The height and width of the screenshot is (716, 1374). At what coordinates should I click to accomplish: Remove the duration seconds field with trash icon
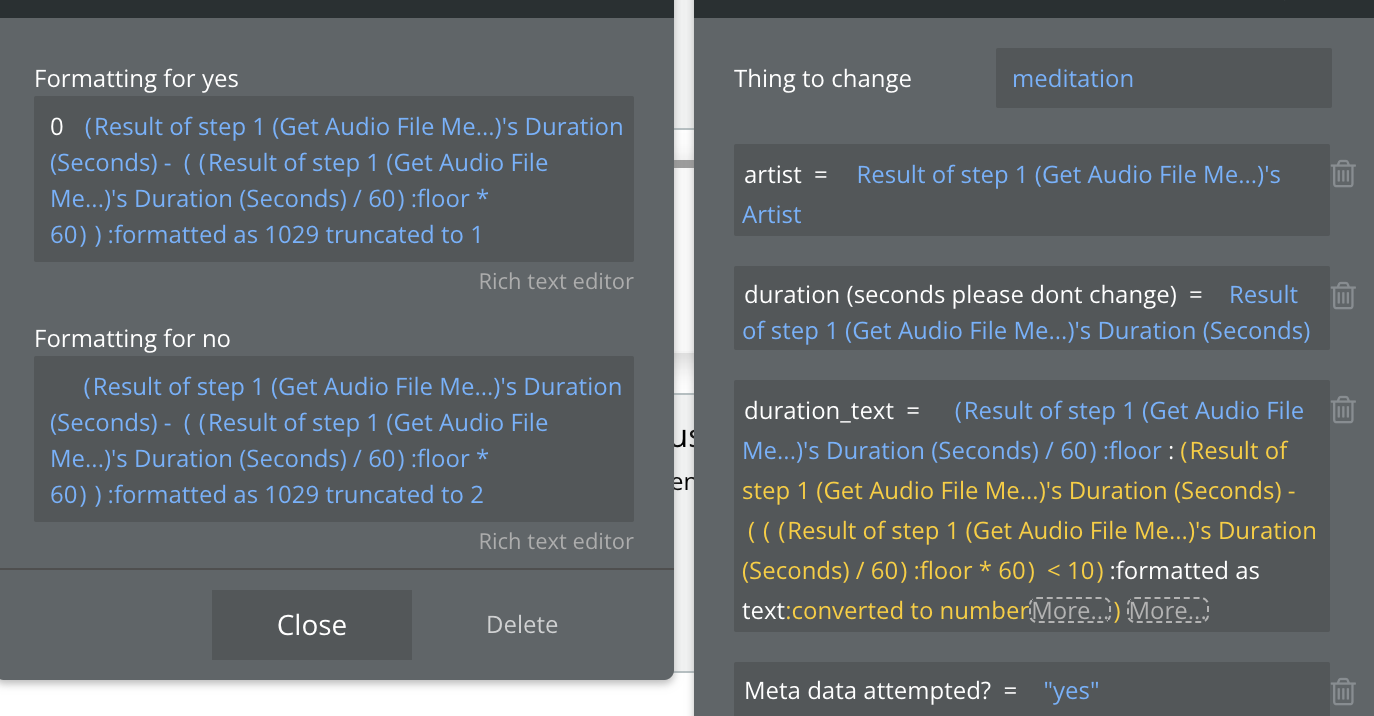pos(1343,295)
